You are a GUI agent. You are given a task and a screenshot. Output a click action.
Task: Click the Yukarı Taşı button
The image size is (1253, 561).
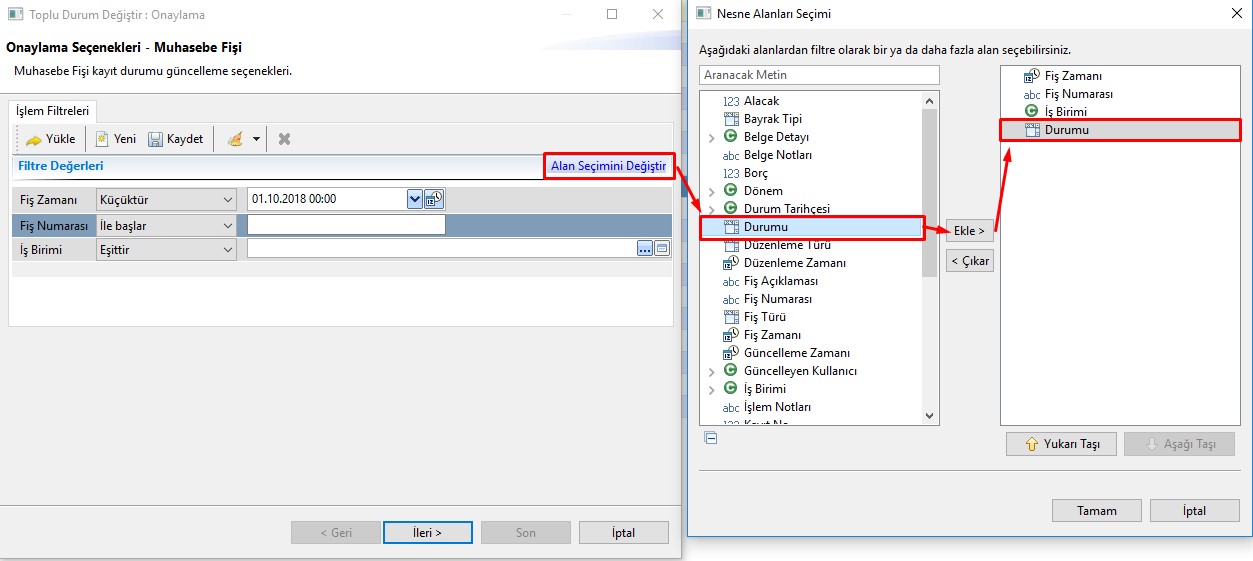1060,444
